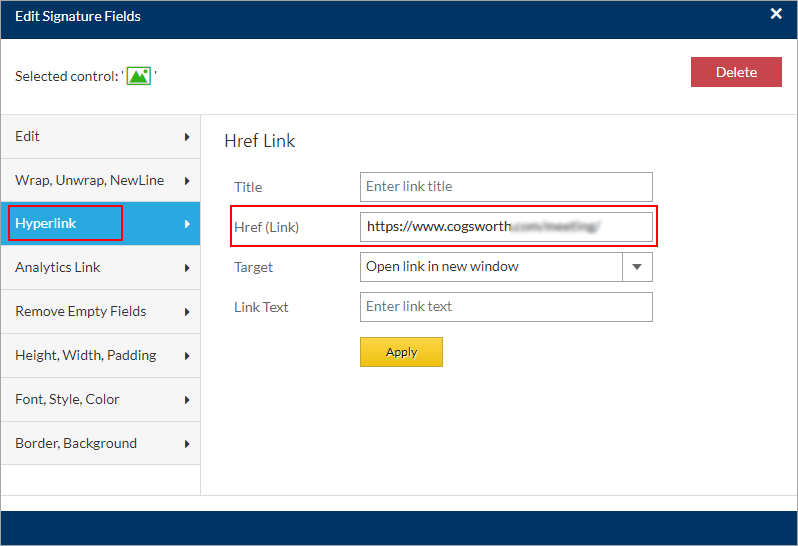Open Height, Width, Padding settings
The image size is (798, 546).
[x=100, y=356]
